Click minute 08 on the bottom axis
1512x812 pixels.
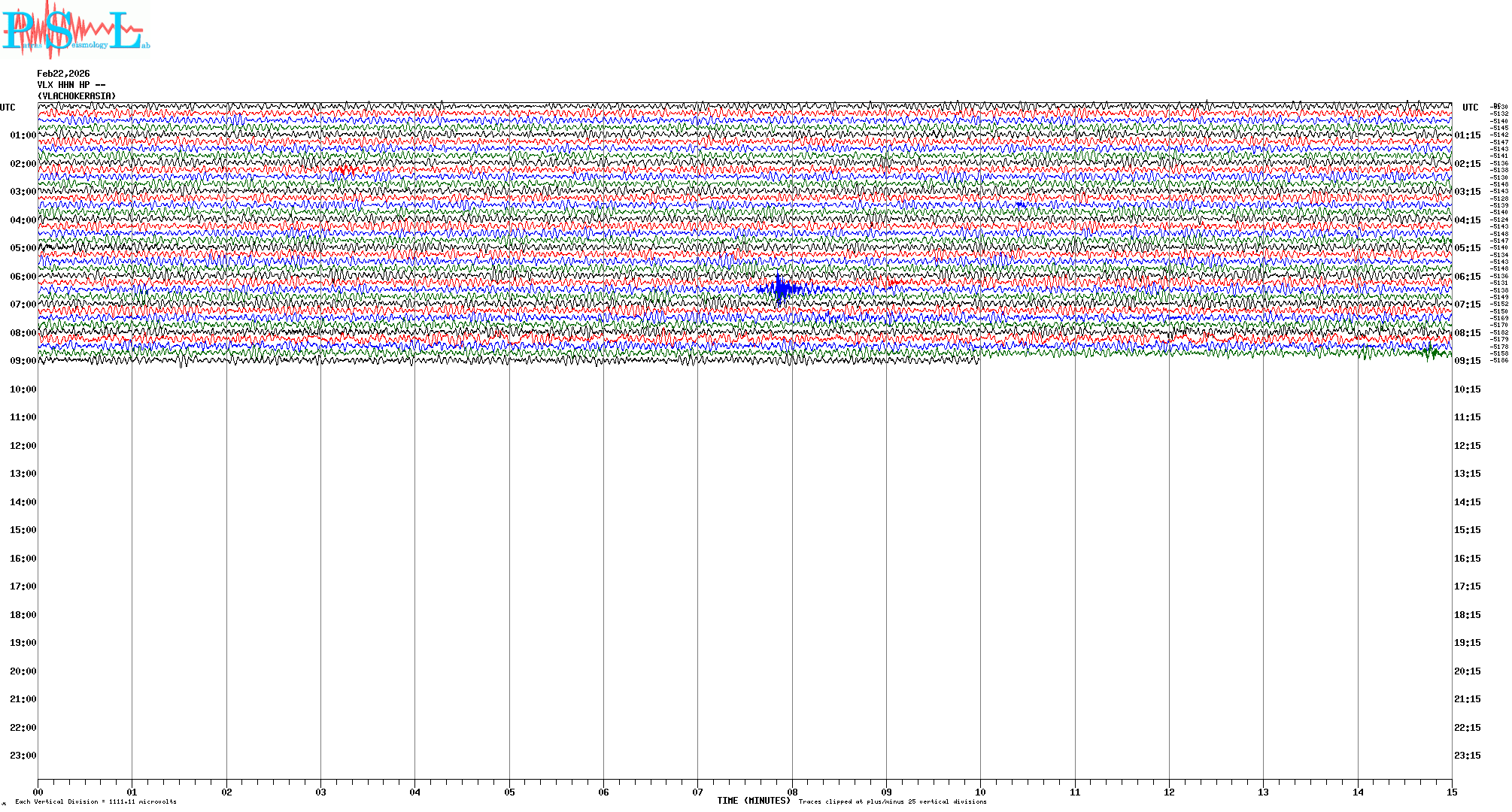point(792,792)
